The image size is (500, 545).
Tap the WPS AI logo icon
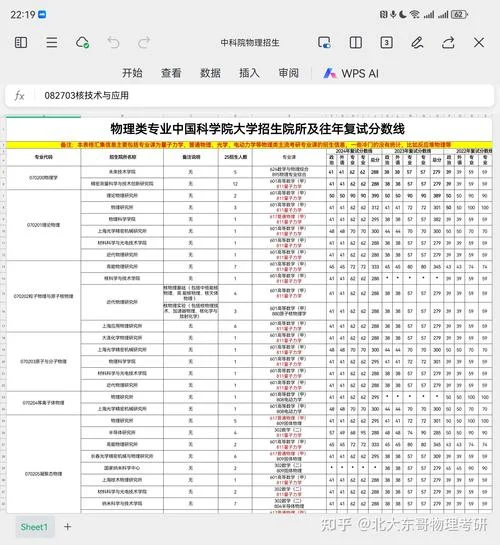pyautogui.click(x=330, y=73)
